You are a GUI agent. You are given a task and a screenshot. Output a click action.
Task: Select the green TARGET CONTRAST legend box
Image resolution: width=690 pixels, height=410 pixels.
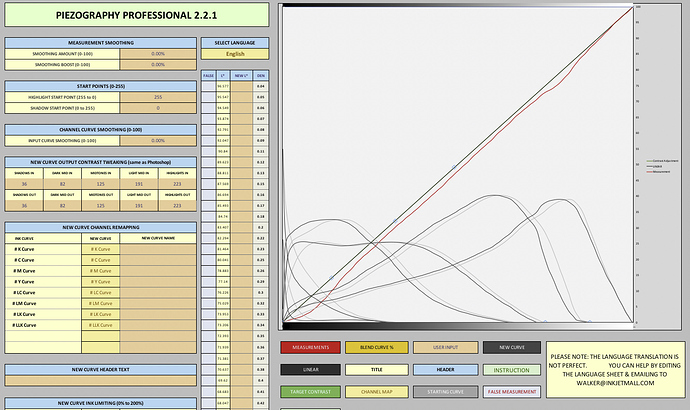[x=311, y=392]
